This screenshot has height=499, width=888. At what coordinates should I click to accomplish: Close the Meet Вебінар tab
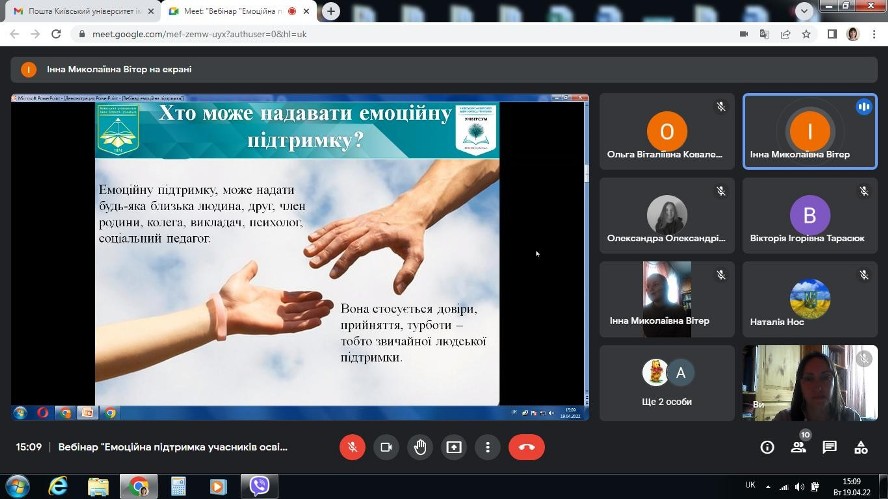click(x=306, y=11)
